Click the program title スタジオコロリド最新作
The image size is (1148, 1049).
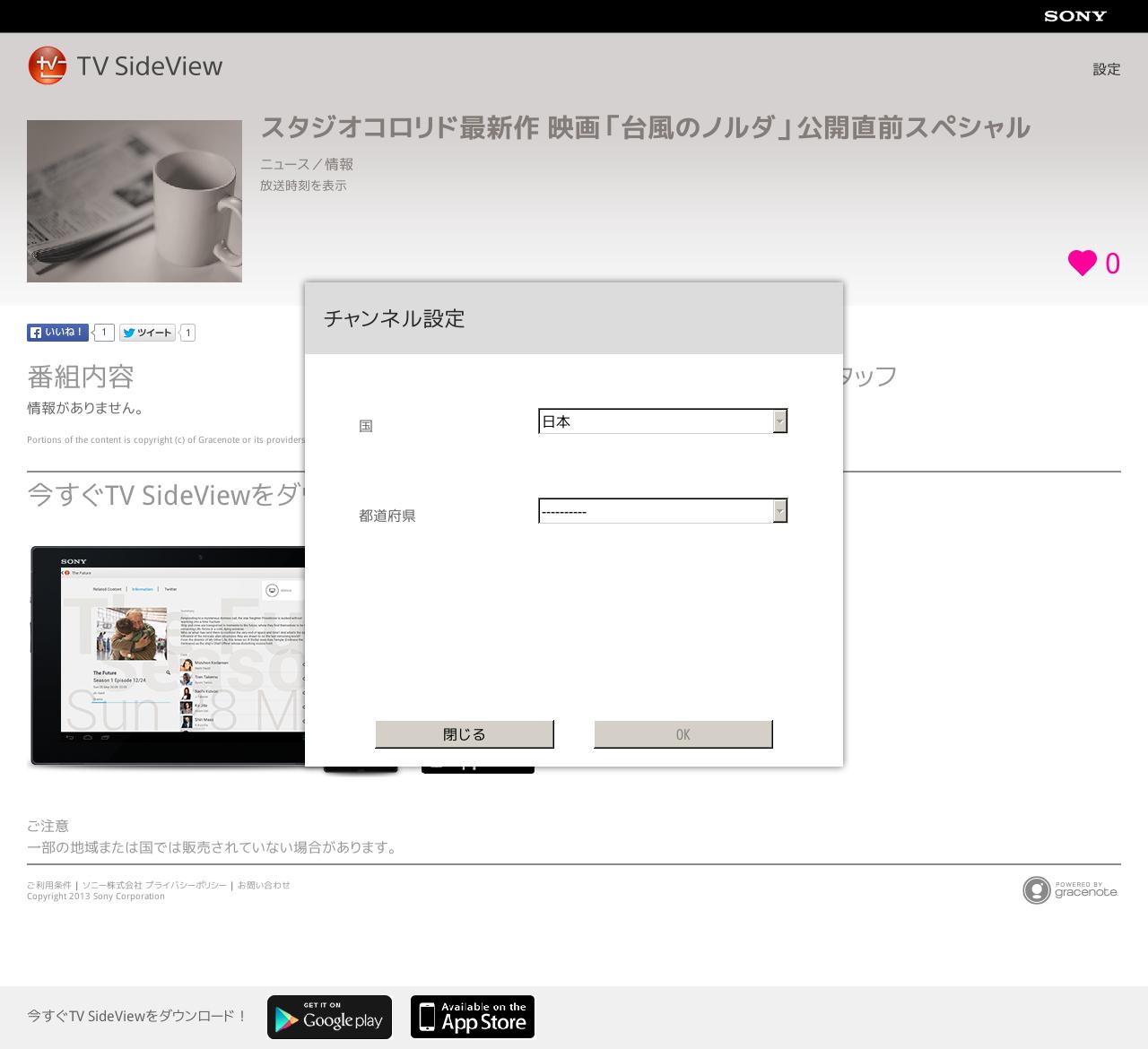click(645, 127)
